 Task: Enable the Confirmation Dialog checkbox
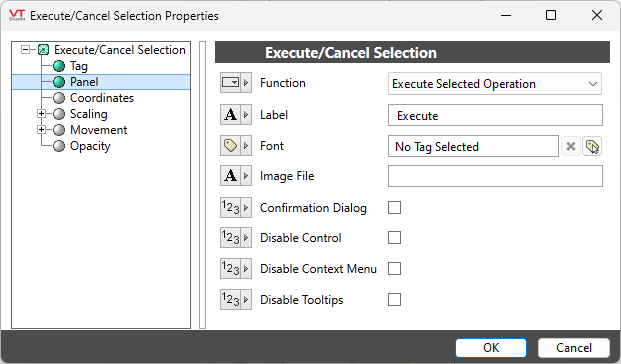[394, 208]
